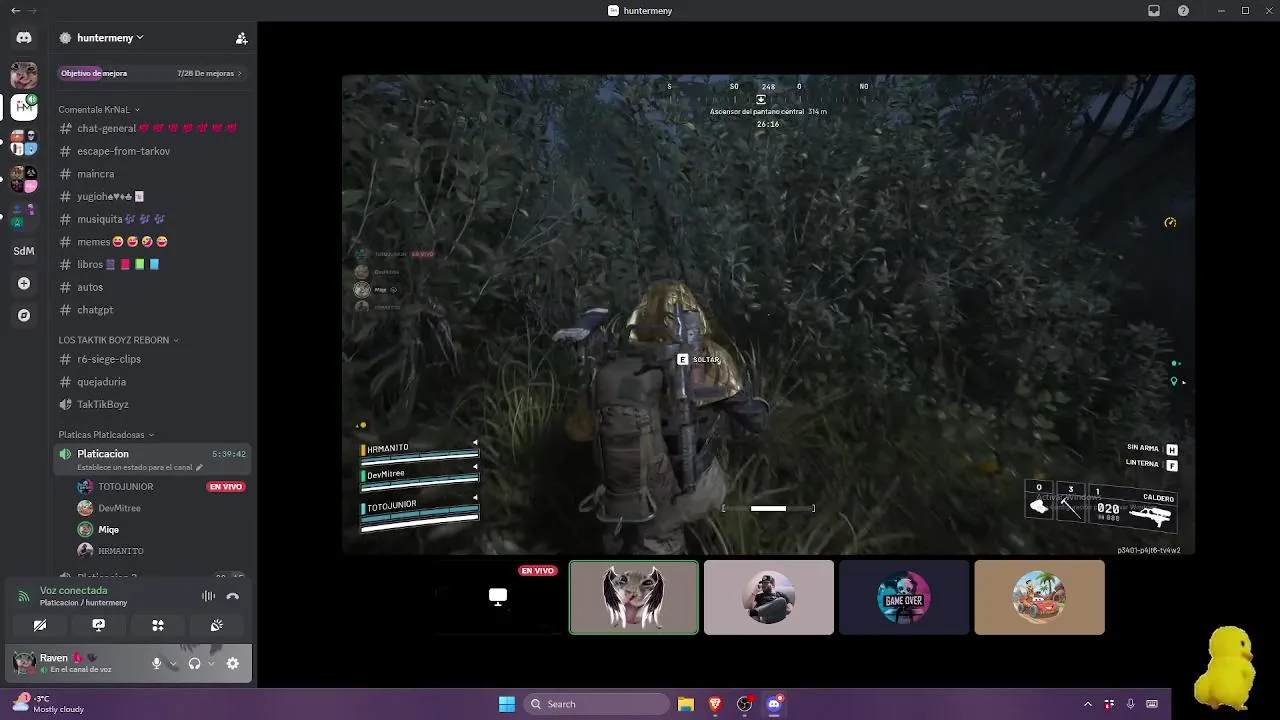Select TOTOJUNIOR in voice list
The height and width of the screenshot is (720, 1280).
[162, 487]
